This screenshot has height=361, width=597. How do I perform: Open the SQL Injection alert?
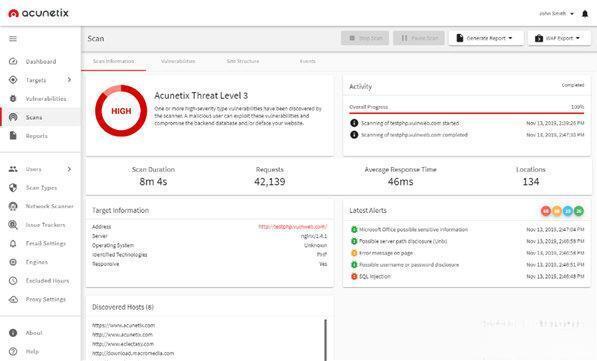point(375,276)
